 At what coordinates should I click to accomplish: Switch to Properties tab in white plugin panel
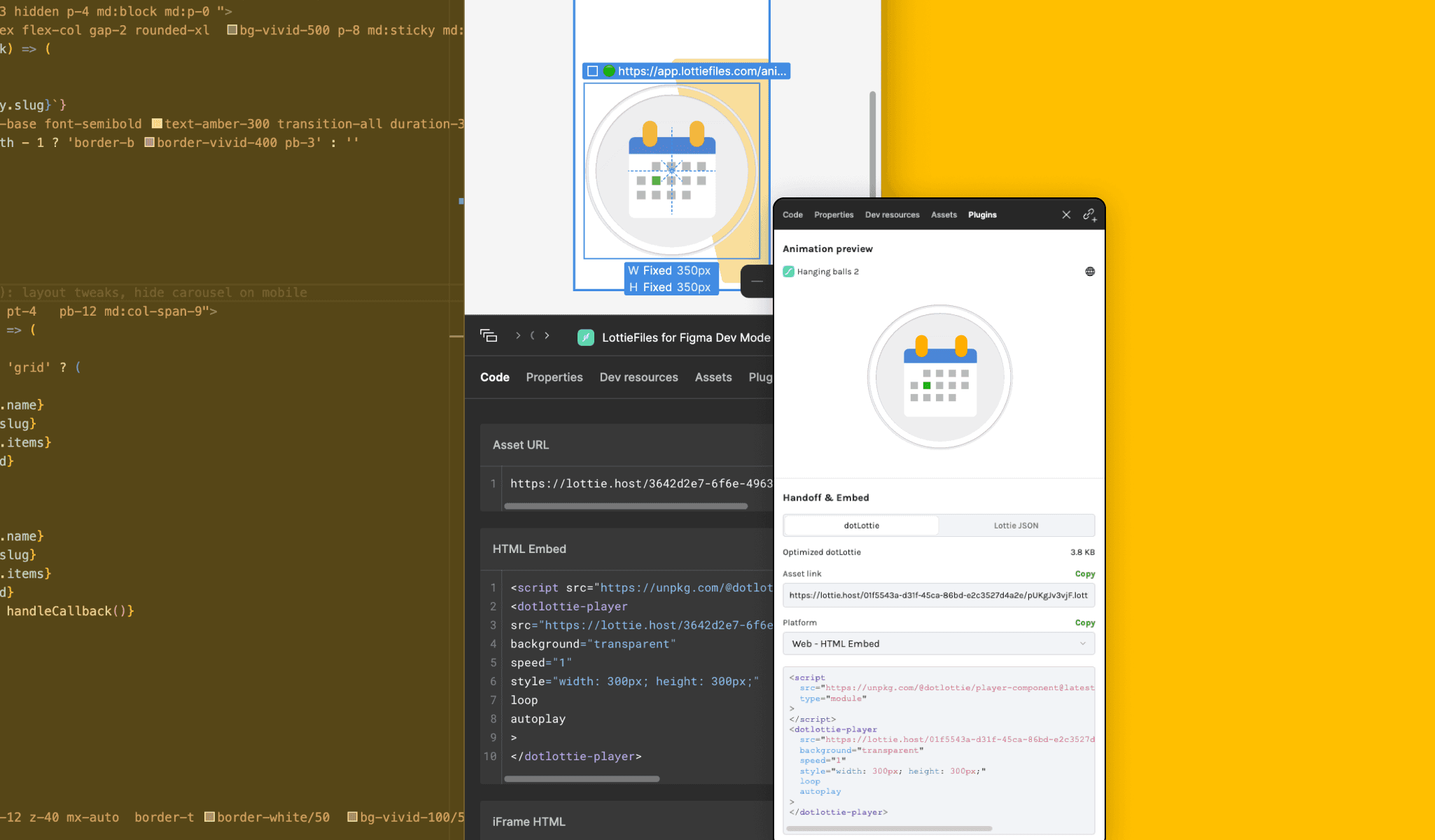834,215
